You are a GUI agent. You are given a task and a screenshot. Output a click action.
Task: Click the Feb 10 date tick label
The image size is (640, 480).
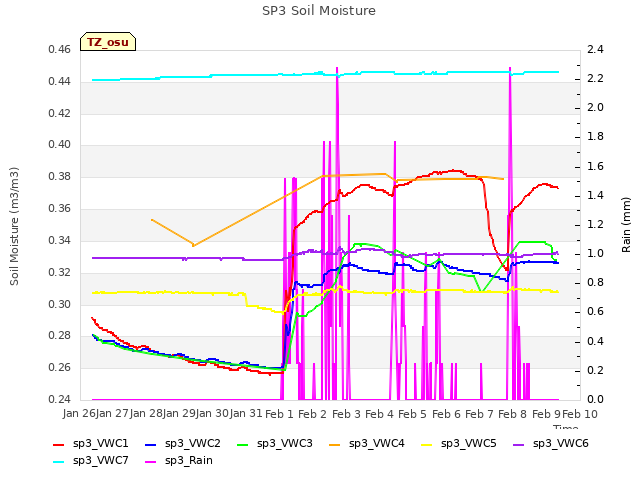(580, 414)
